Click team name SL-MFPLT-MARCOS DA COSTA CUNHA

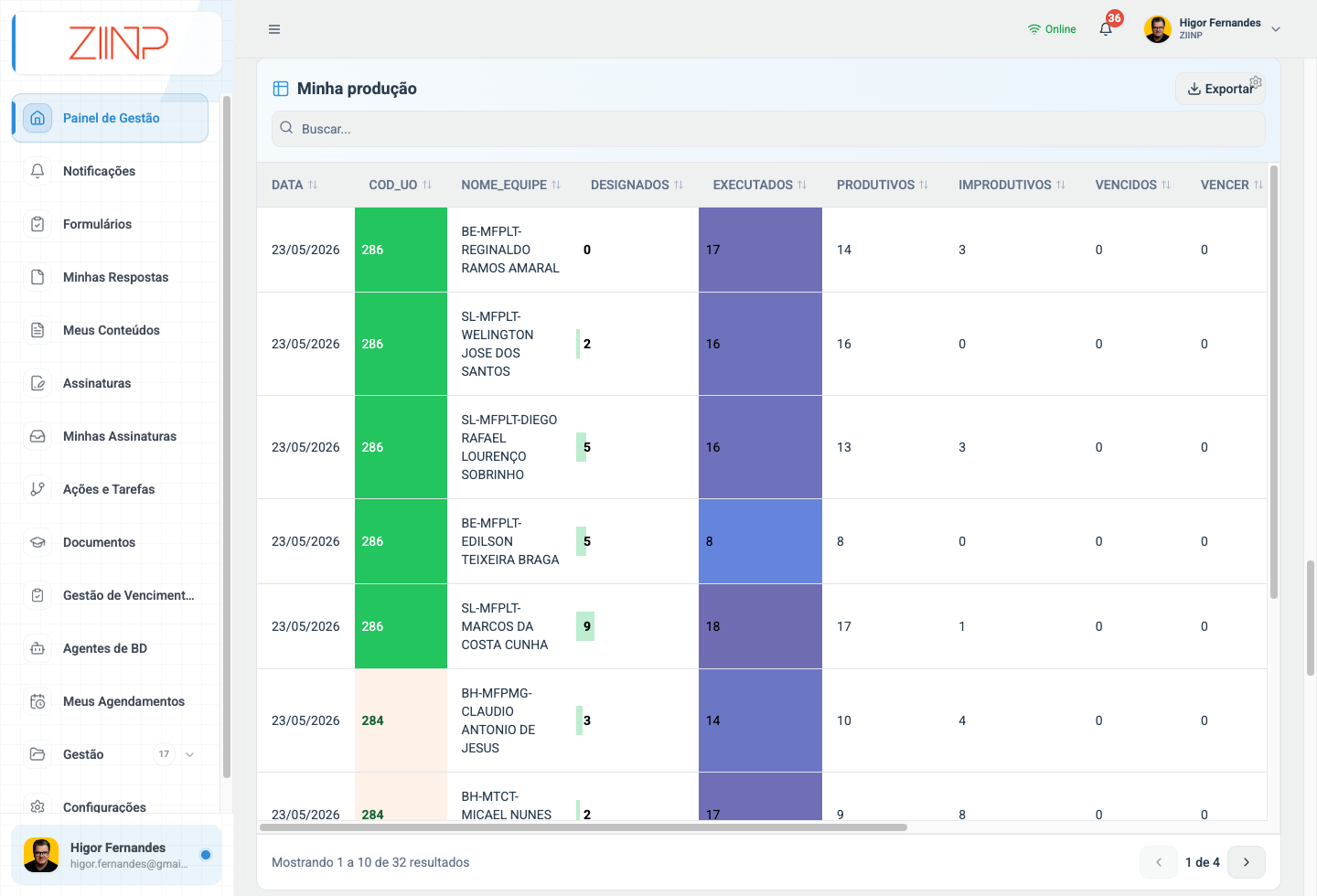[505, 626]
